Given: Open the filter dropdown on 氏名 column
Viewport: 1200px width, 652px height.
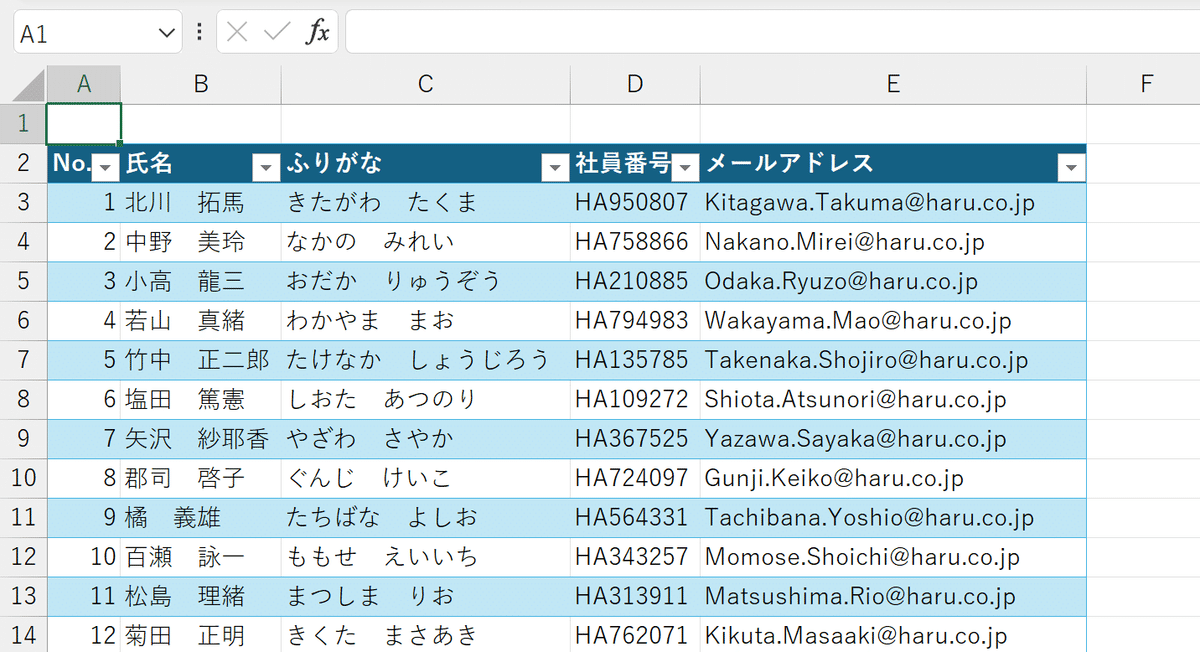Looking at the screenshot, I should (266, 167).
